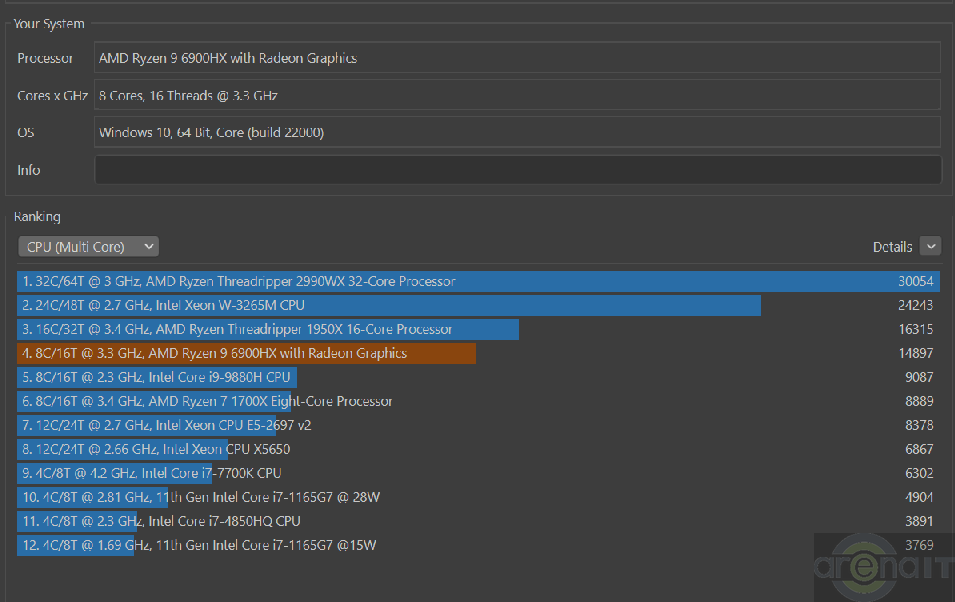Select the i7-1165G7 @15W ranking row

point(199,546)
